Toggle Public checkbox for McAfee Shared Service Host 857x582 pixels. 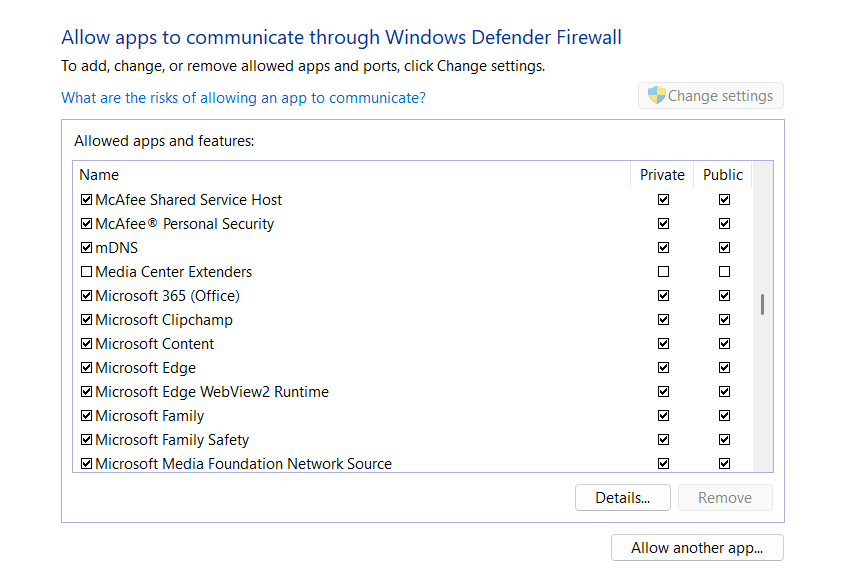724,199
